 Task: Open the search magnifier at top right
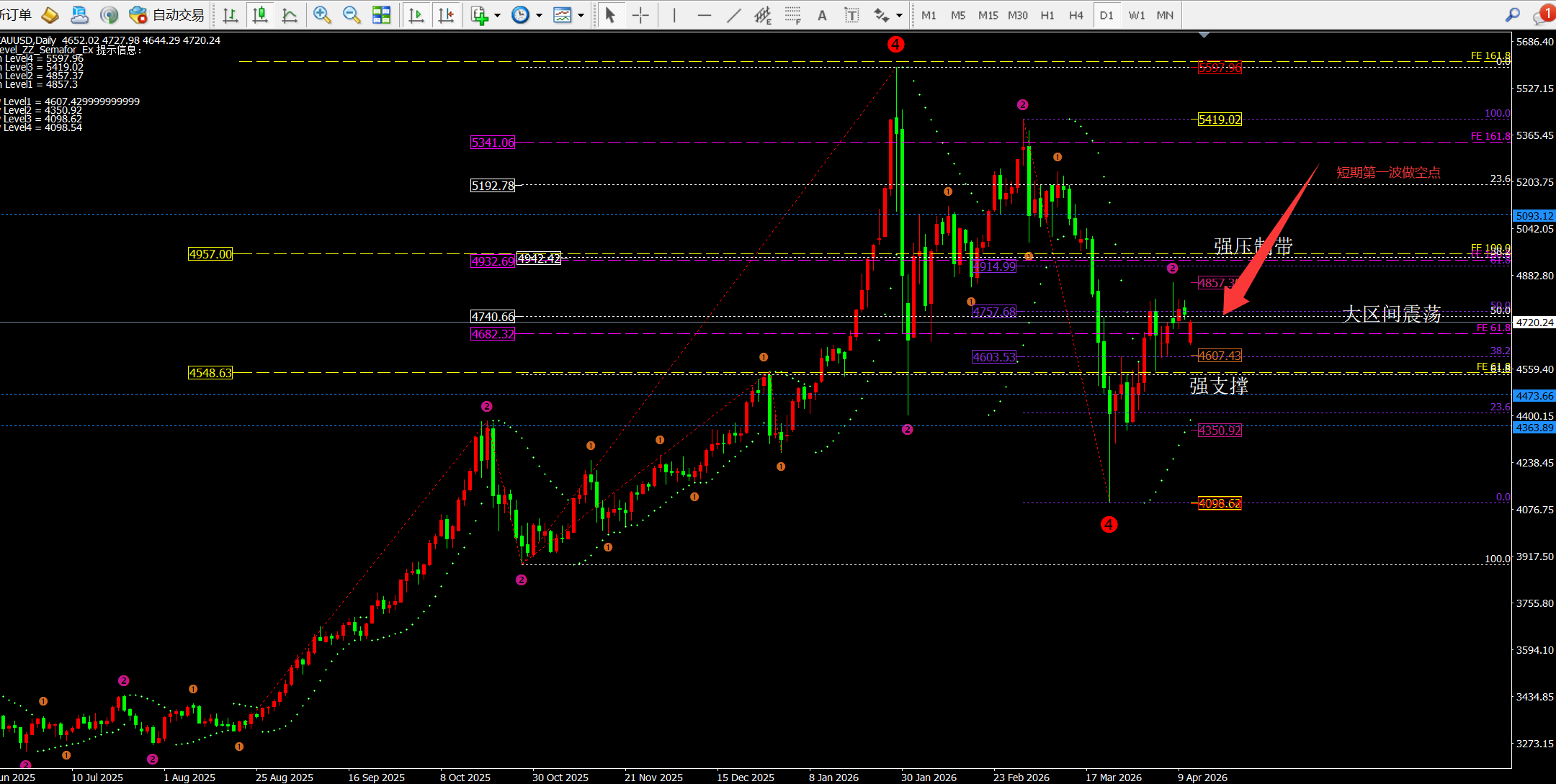(1513, 14)
